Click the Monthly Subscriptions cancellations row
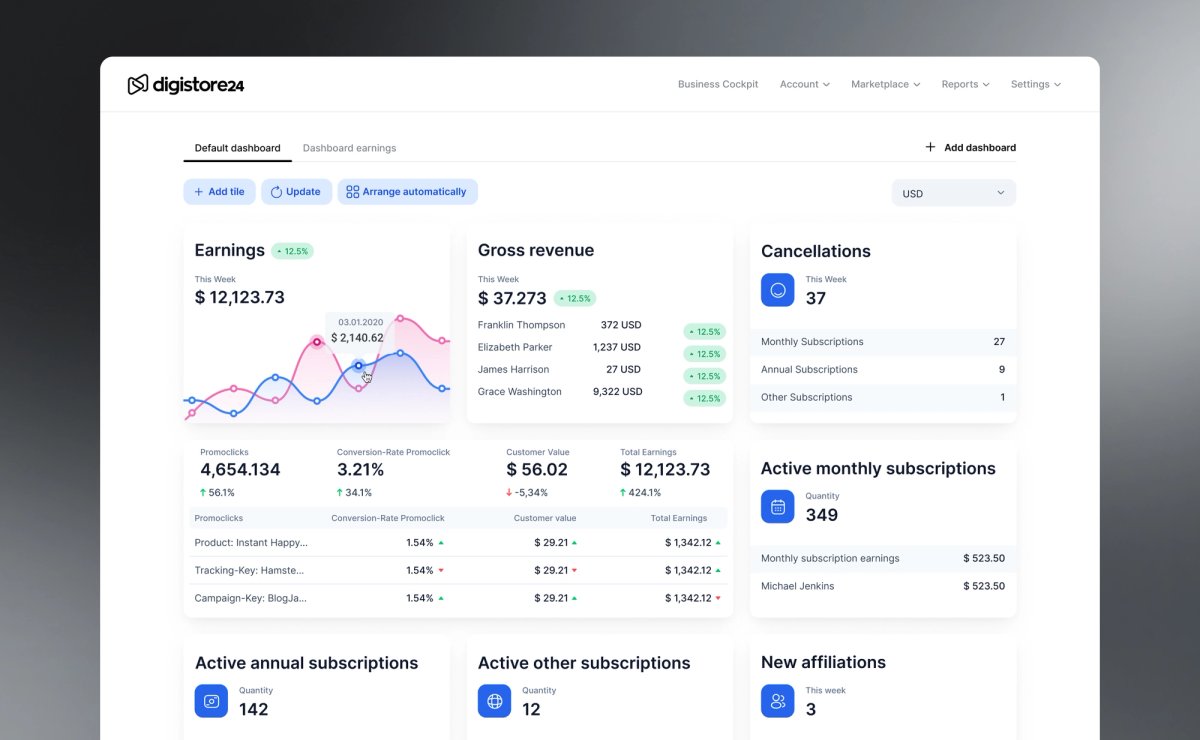The width and height of the screenshot is (1200, 740). coord(883,342)
